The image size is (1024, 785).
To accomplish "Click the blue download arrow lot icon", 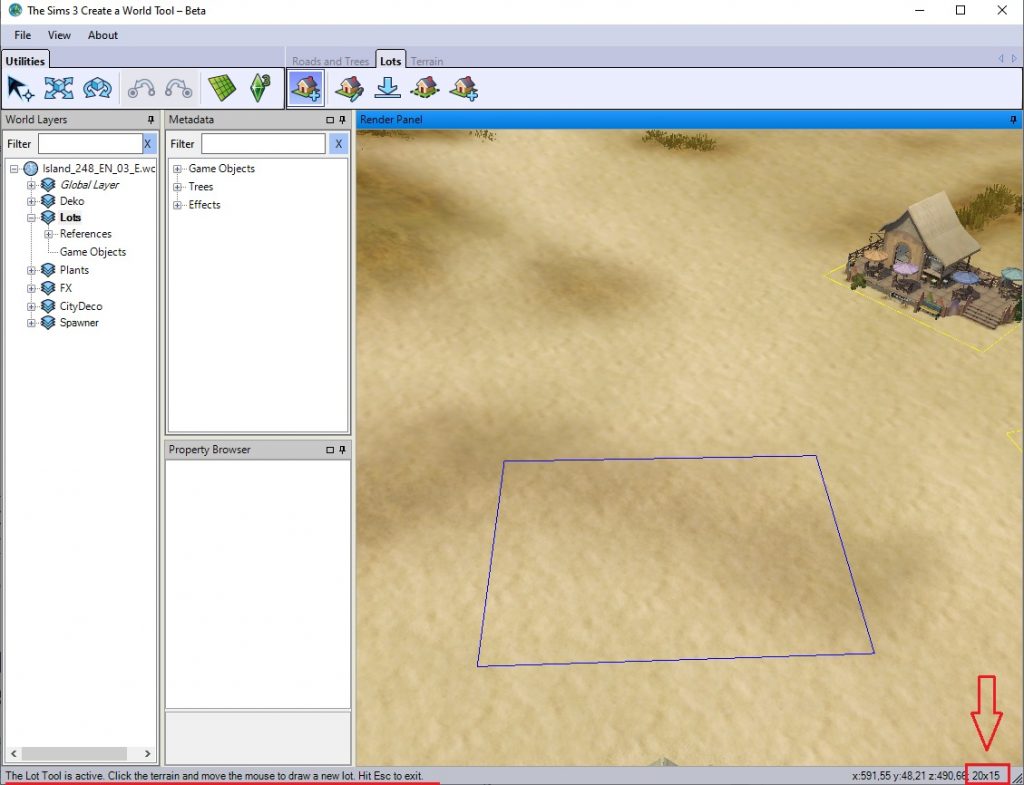I will [387, 88].
